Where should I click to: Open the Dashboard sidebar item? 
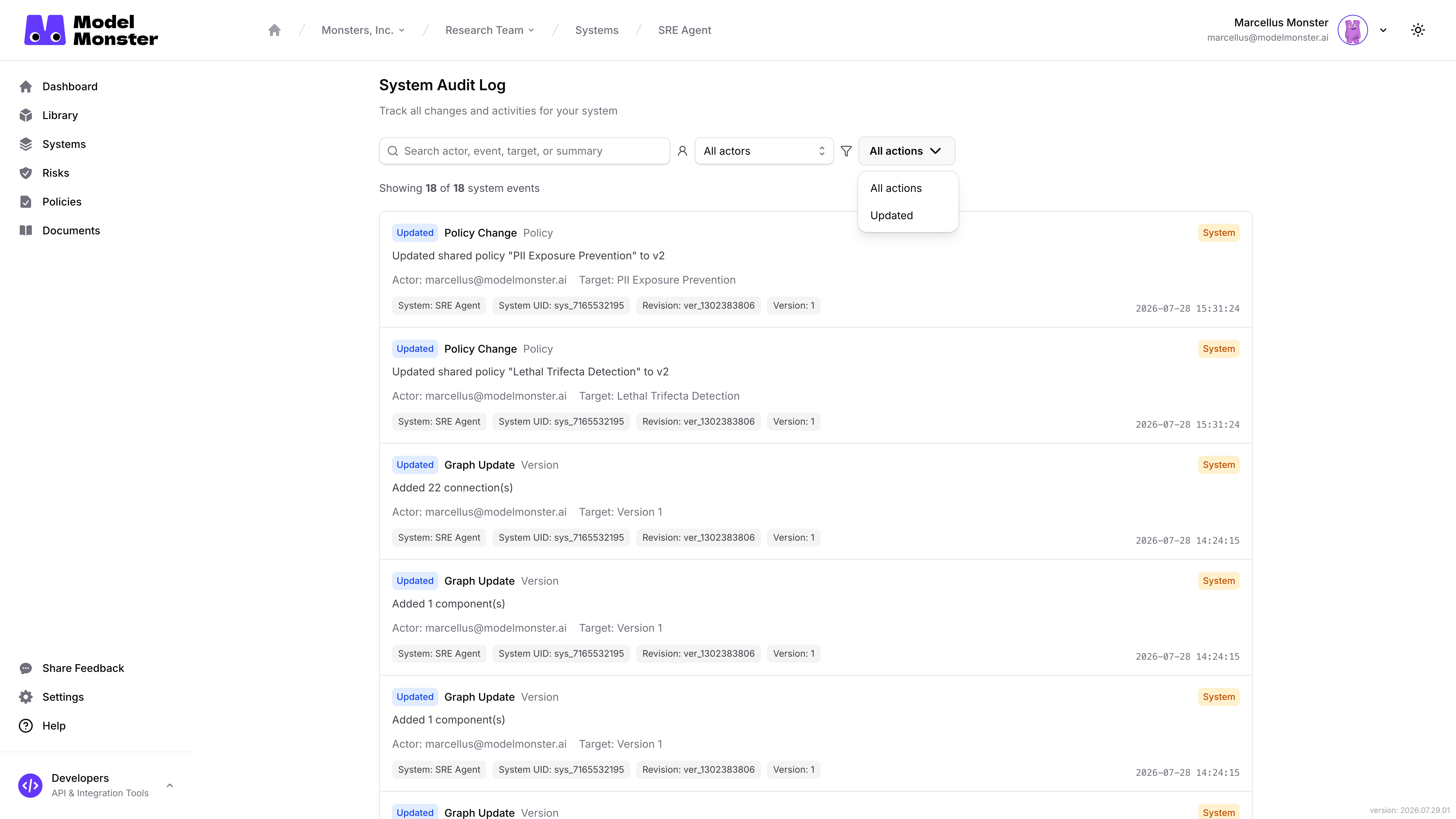(x=70, y=86)
